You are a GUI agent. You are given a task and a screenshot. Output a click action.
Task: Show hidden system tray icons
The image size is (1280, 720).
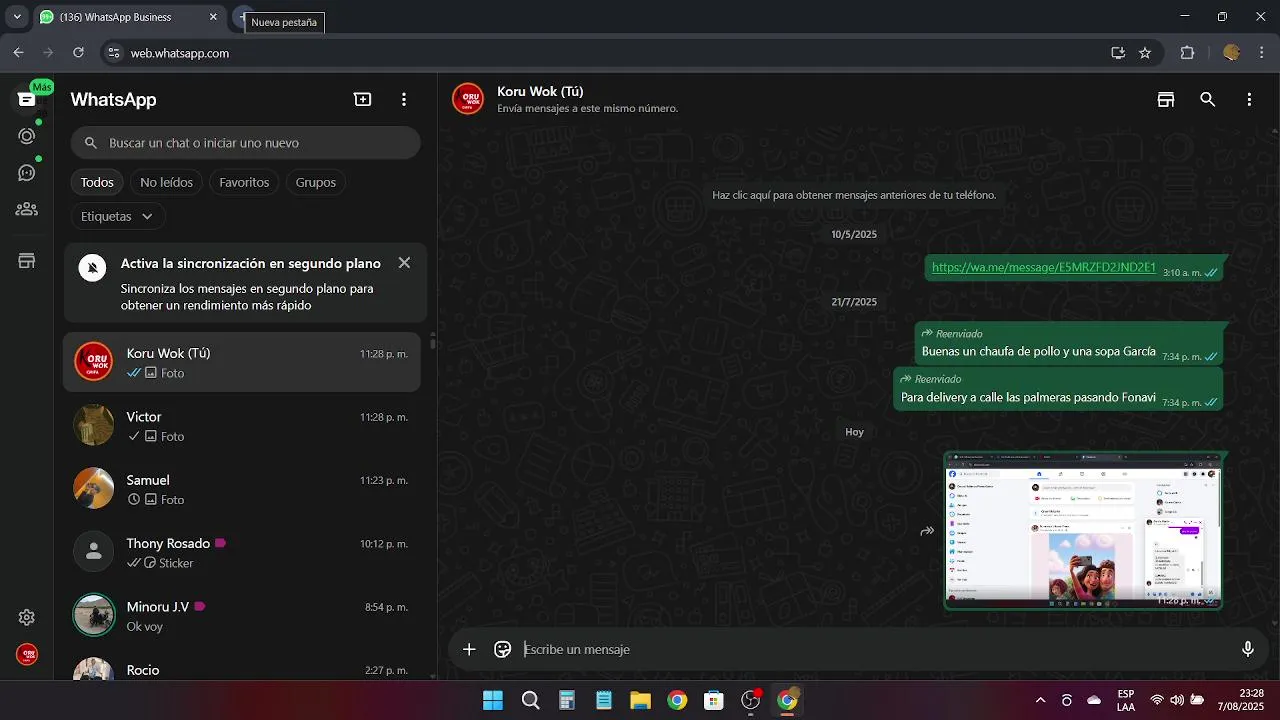click(x=1040, y=700)
